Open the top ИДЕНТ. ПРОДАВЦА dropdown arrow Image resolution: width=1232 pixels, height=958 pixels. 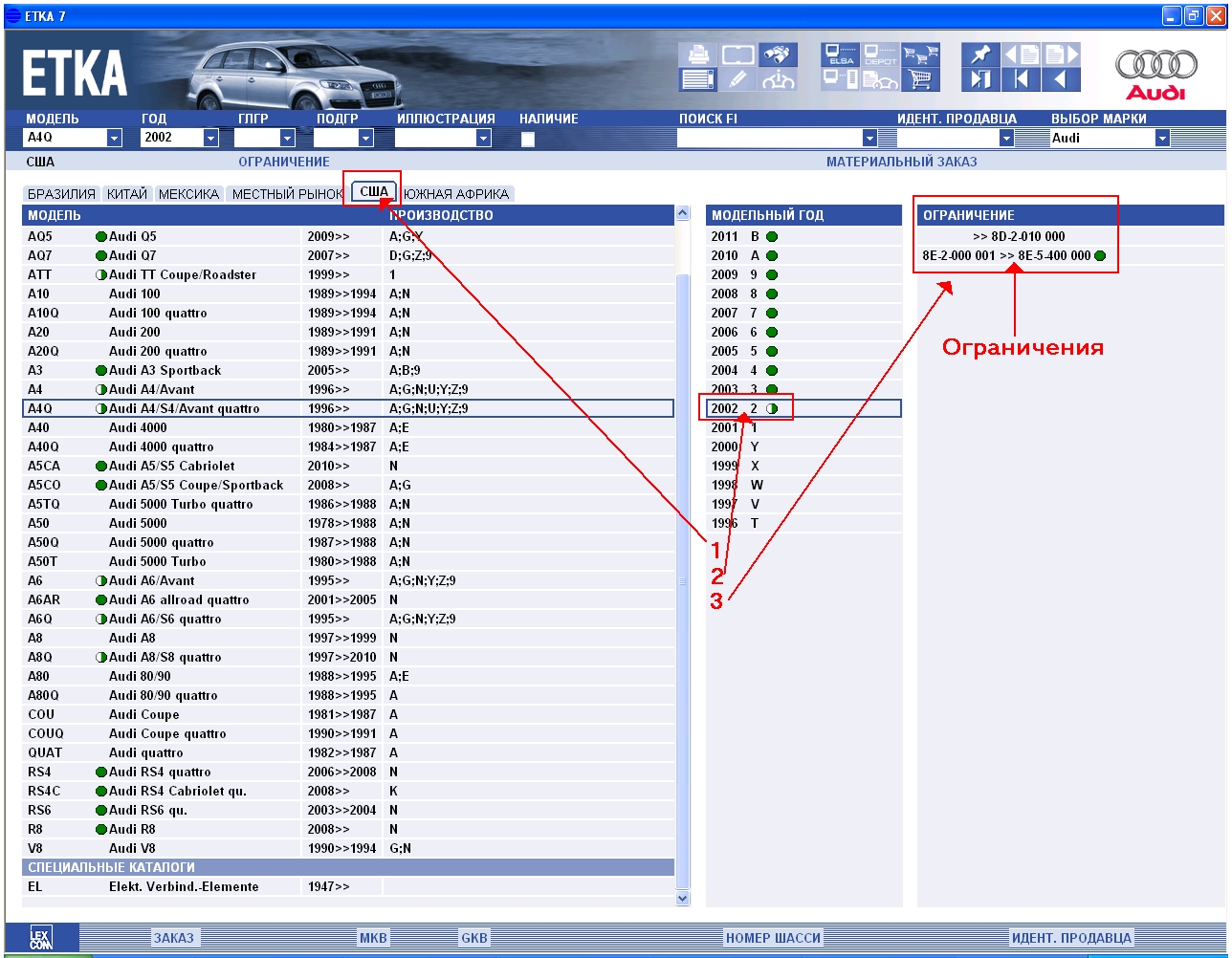click(1006, 138)
